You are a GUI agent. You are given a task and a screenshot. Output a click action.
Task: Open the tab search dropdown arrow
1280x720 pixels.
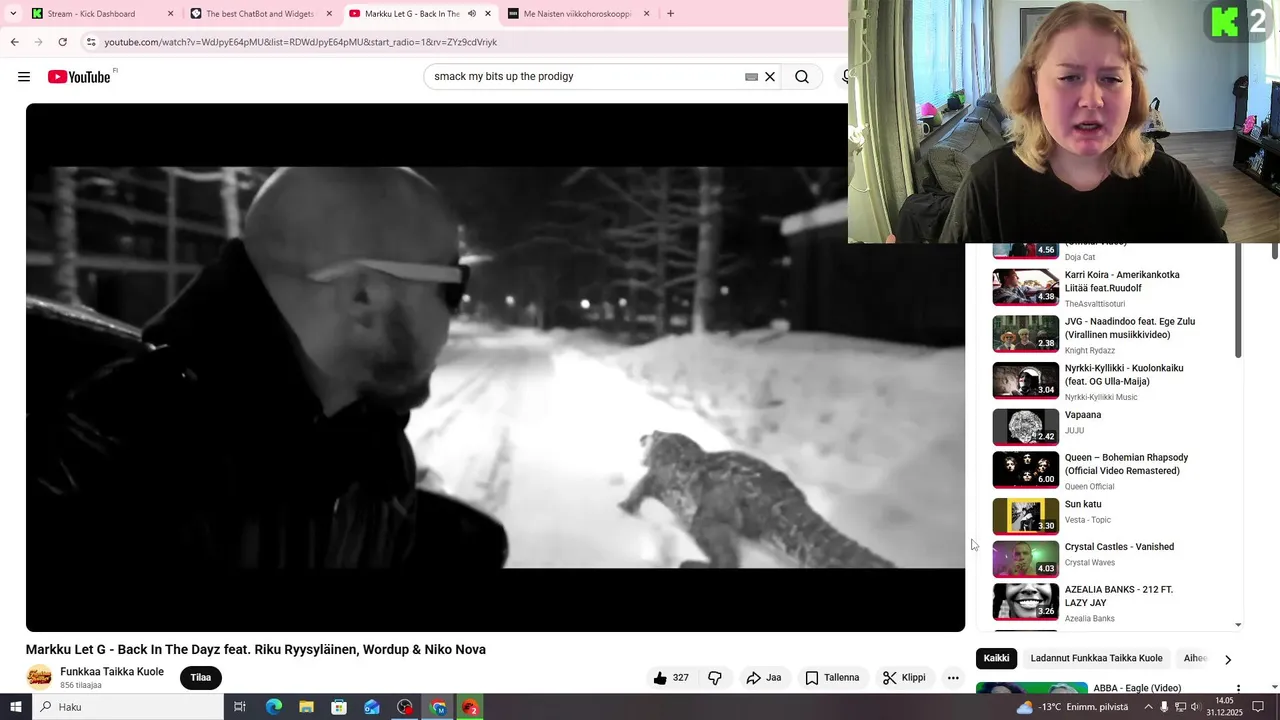point(13,14)
